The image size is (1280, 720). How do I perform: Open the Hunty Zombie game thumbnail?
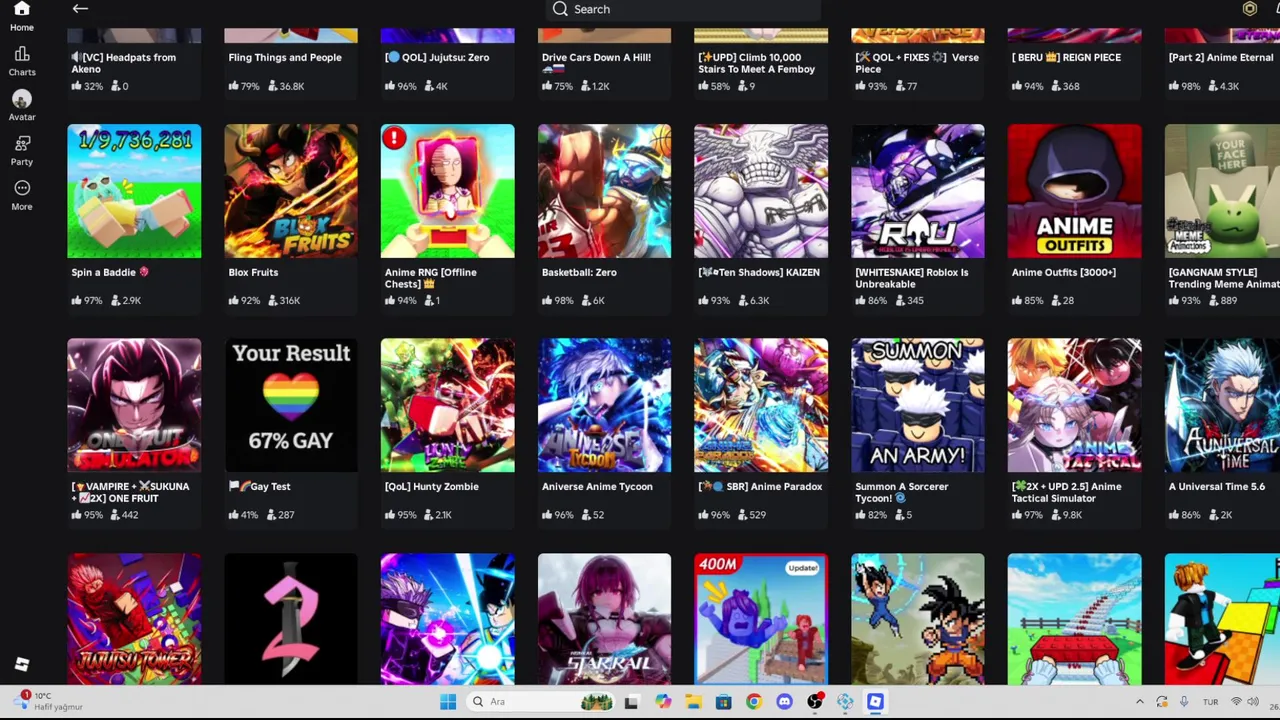[x=448, y=405]
